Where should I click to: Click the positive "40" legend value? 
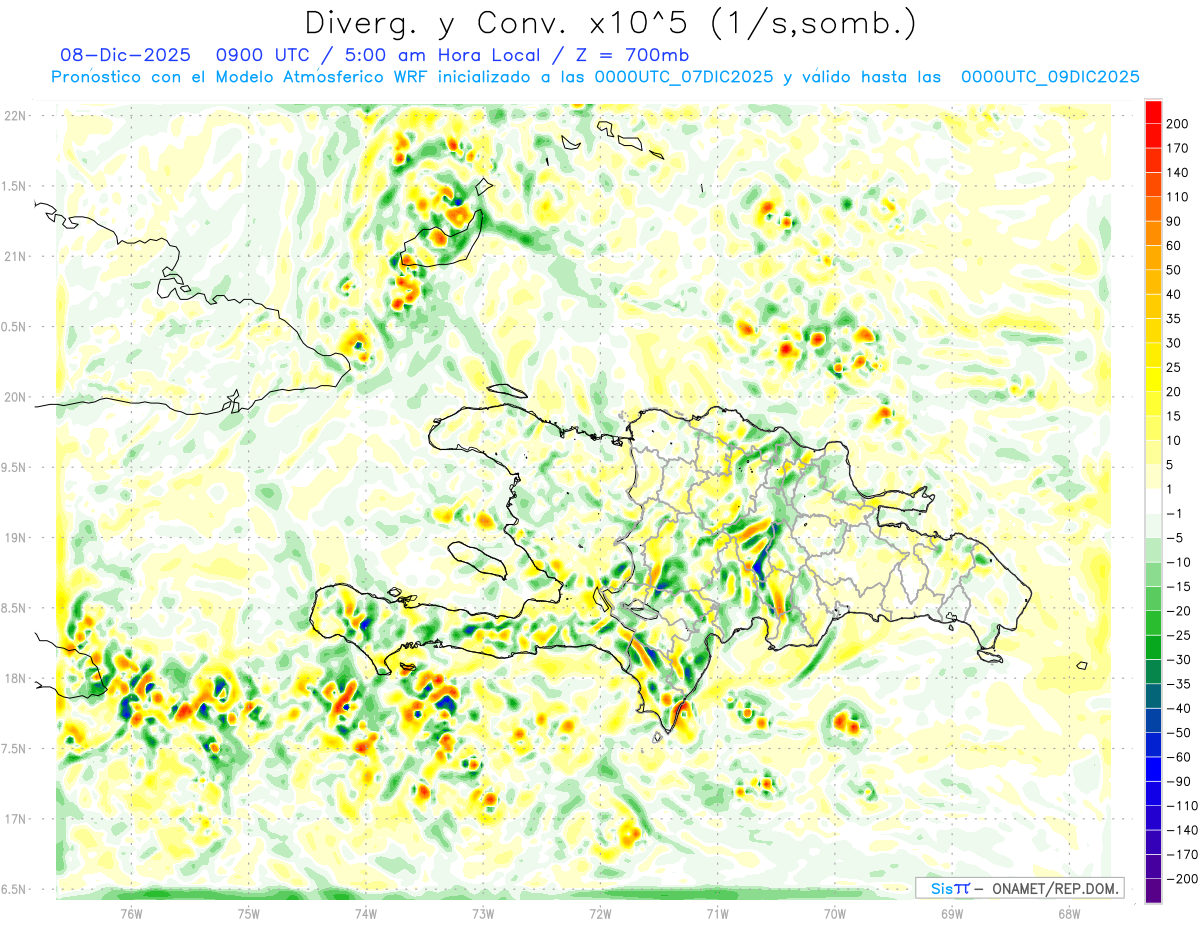(x=1176, y=294)
